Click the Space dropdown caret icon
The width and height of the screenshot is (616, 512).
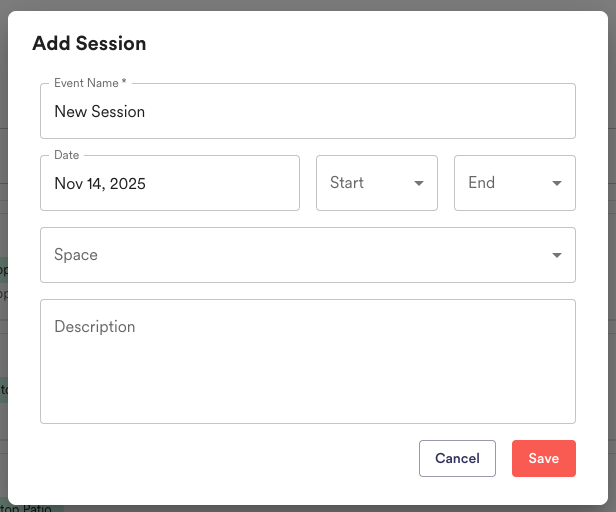(x=557, y=255)
